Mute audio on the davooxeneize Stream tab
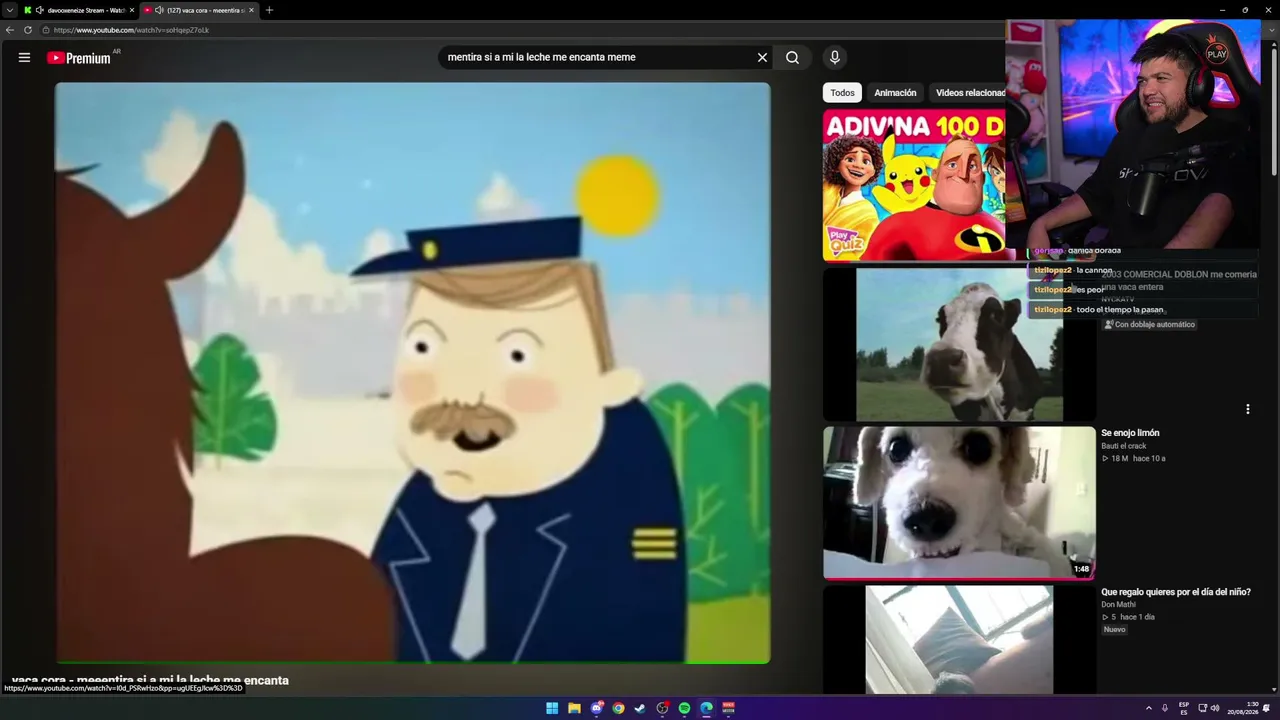Viewport: 1280px width, 720px height. pyautogui.click(x=40, y=10)
